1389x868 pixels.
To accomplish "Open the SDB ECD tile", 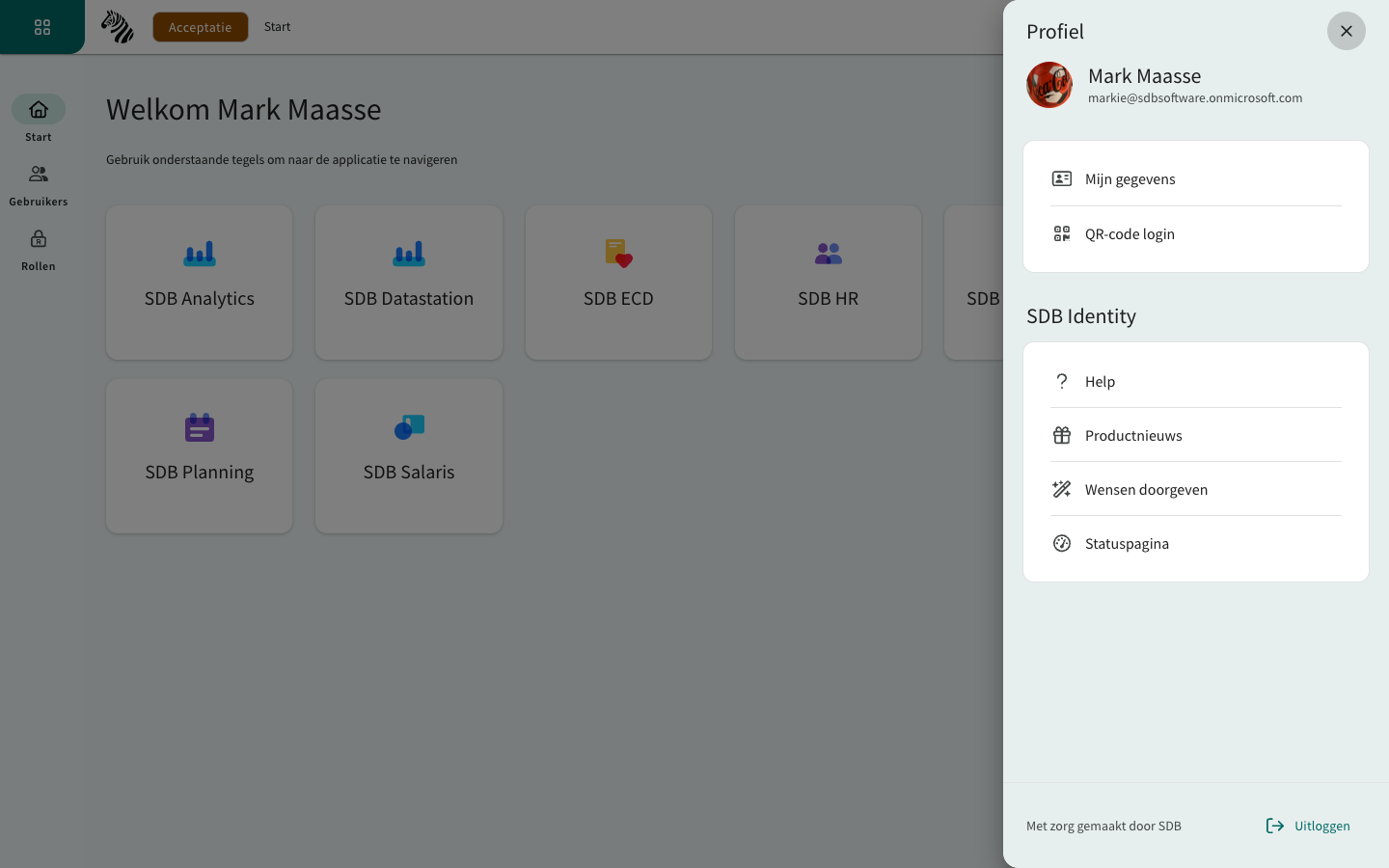I will (618, 283).
